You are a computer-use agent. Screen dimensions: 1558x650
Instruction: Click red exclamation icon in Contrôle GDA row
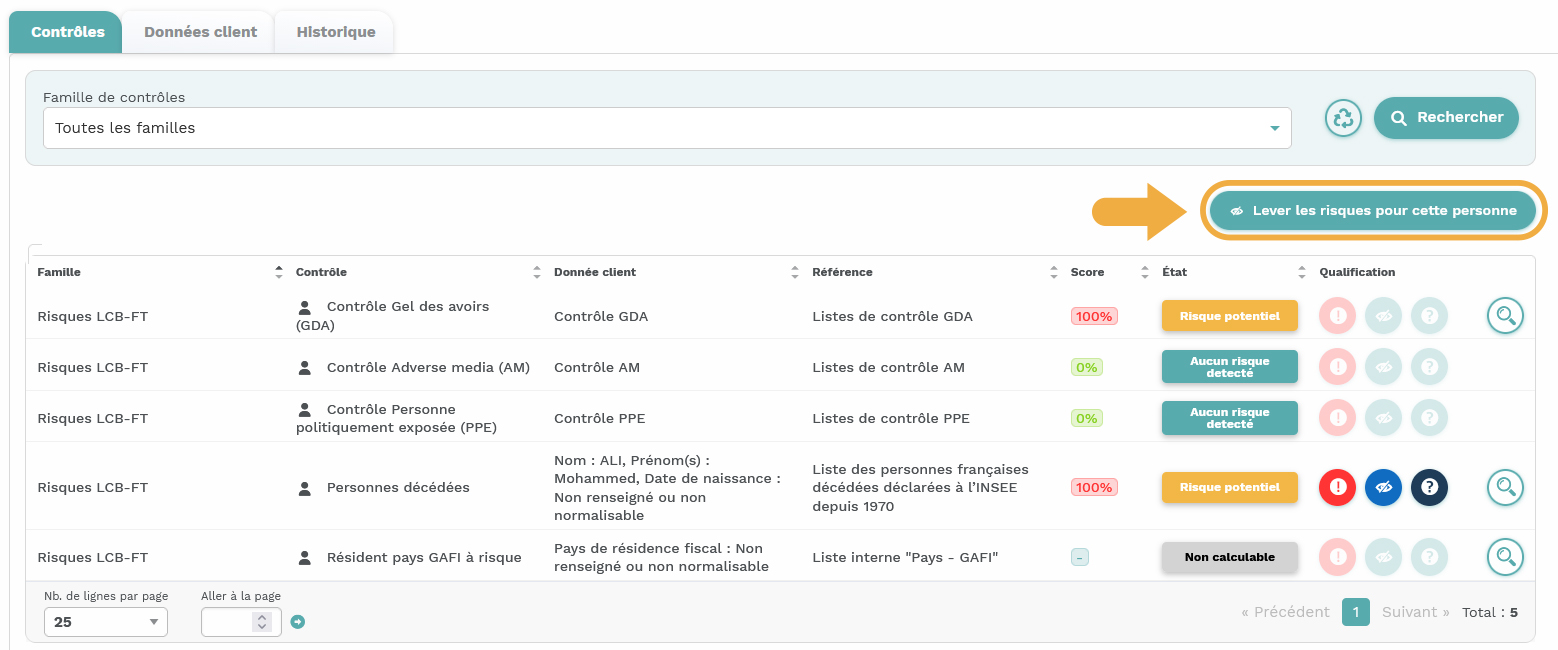click(x=1338, y=316)
